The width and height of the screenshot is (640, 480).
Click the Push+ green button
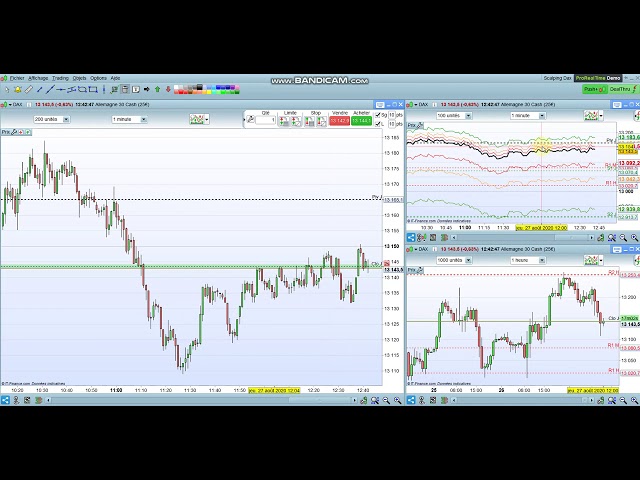point(595,89)
